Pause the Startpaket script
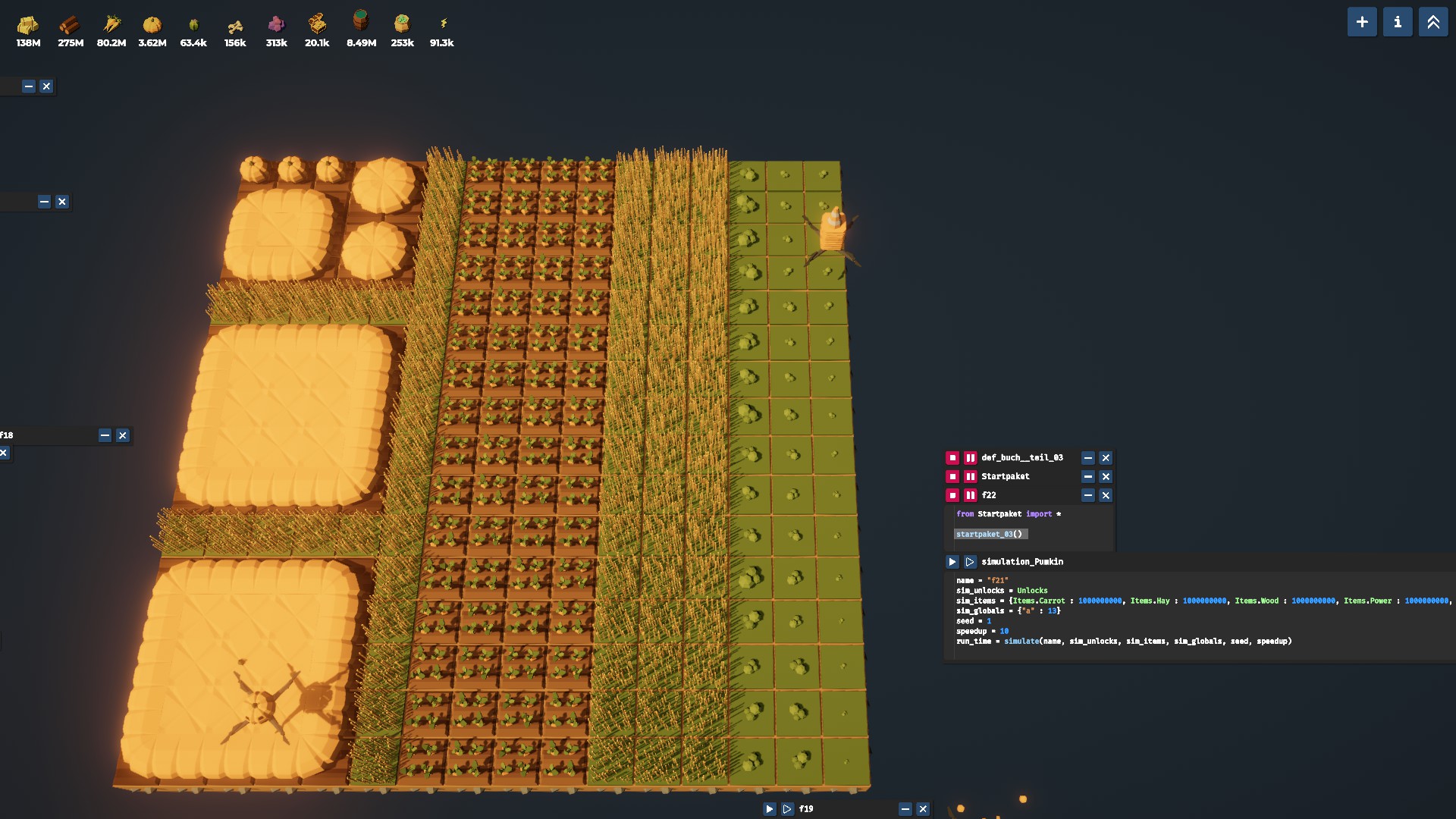This screenshot has height=819, width=1456. click(x=970, y=477)
